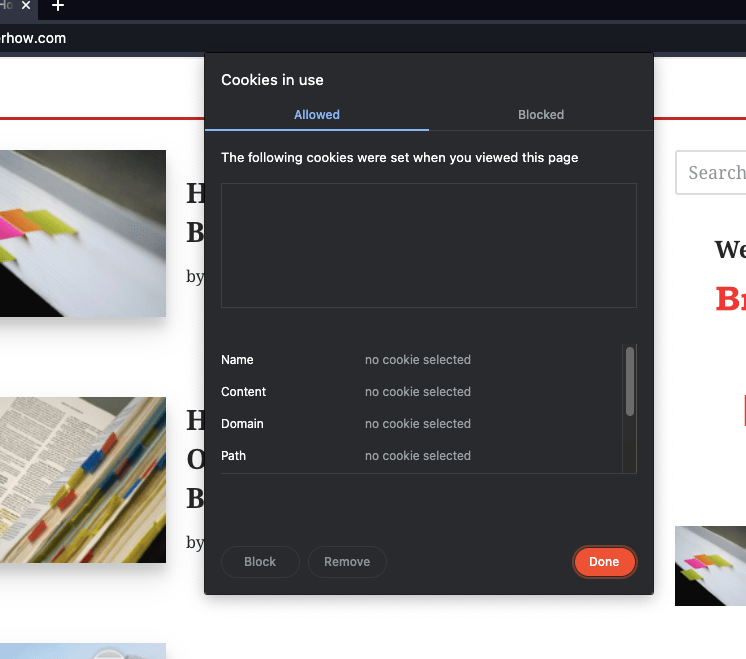
Task: Switch to the Allowed cookies tab
Action: (317, 115)
